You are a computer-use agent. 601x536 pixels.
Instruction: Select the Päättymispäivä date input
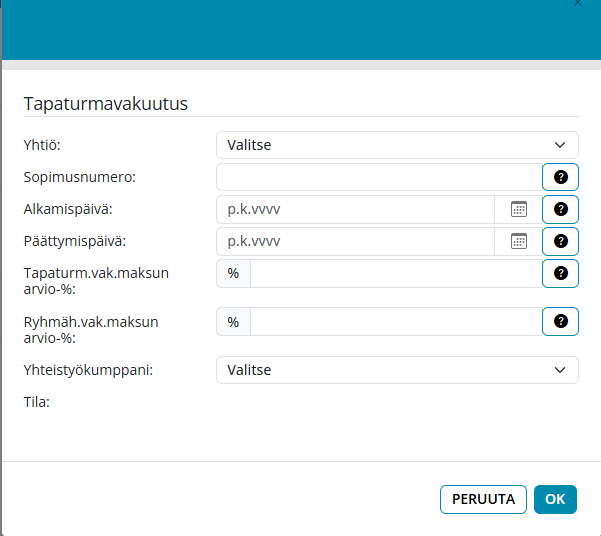coord(355,241)
